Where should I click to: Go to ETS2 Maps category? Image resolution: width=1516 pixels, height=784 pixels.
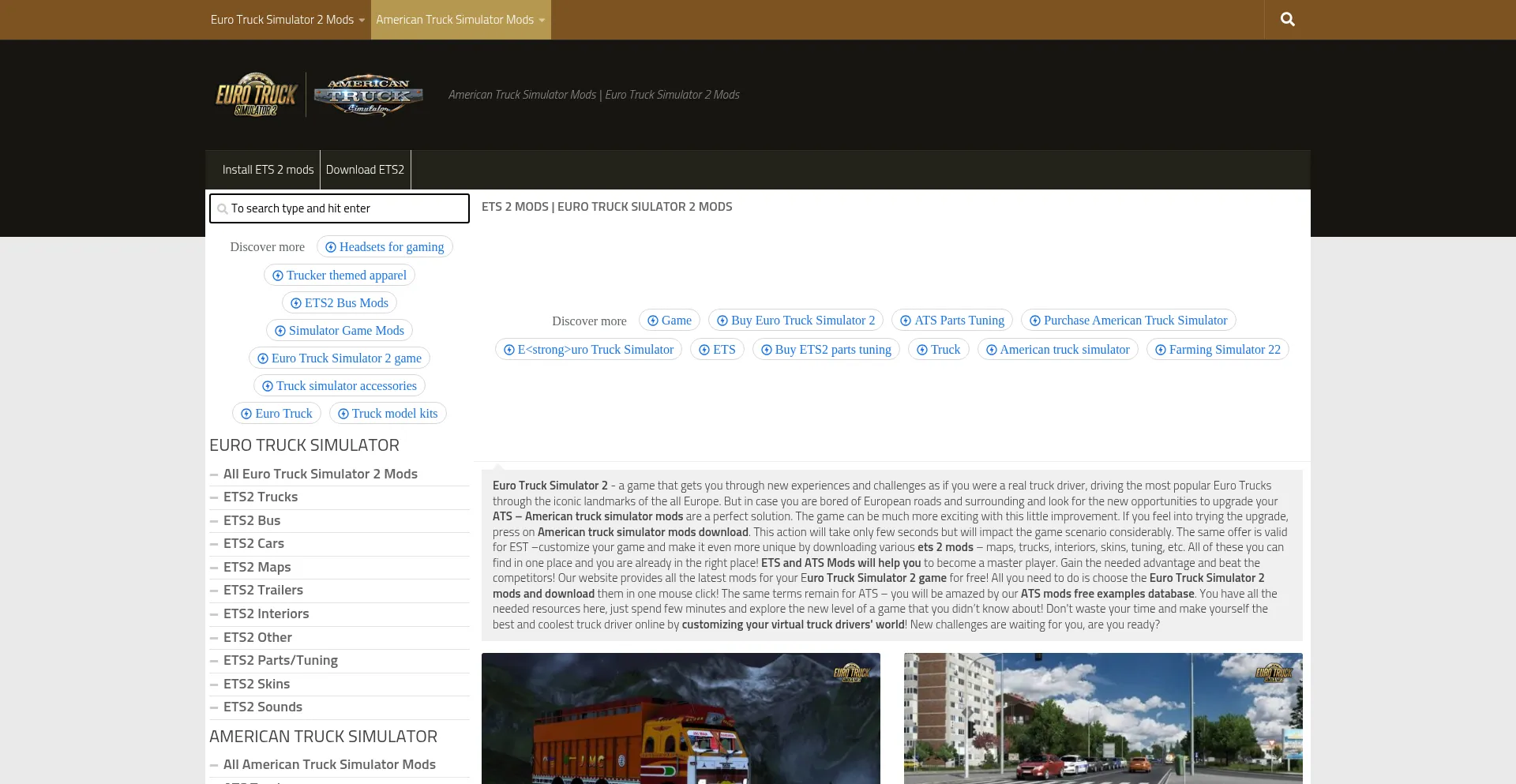coord(257,567)
